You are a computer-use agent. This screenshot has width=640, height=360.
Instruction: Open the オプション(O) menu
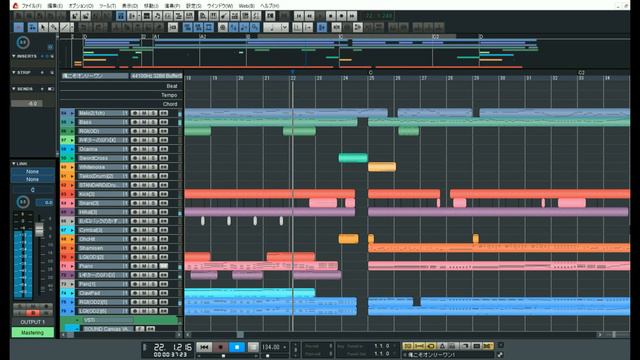[81, 6]
